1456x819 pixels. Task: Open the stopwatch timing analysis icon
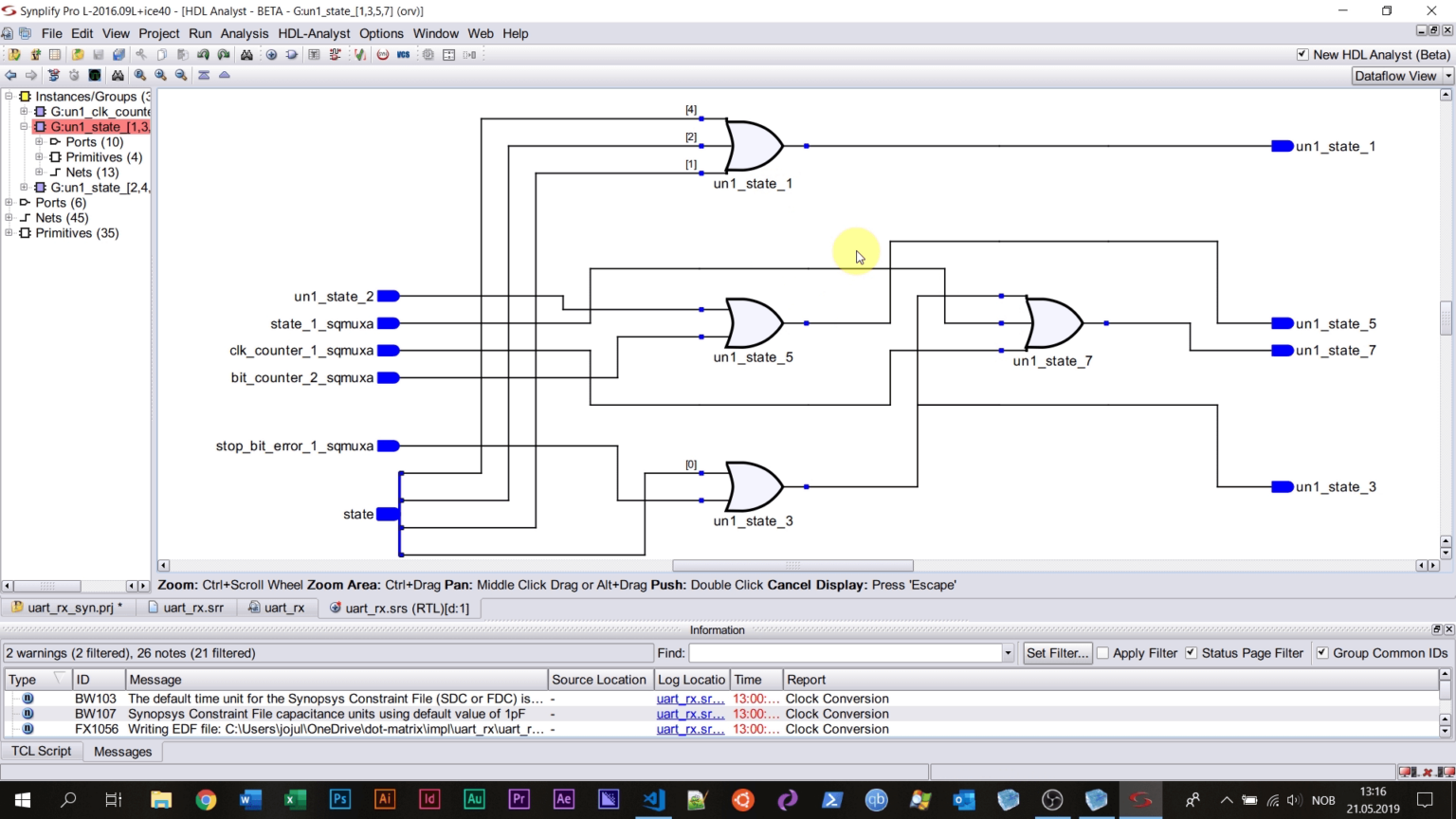pos(73,75)
